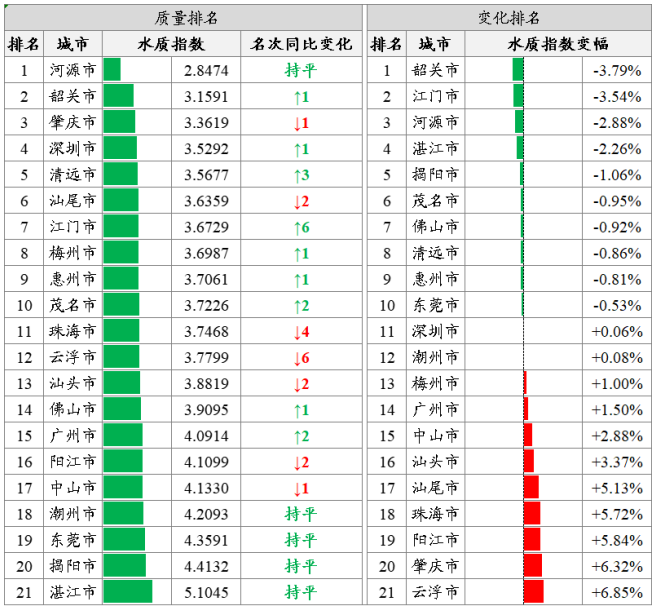Screen dimensions: 656x610
Task: Click 韶关市 in the 变化排名 table
Action: [435, 70]
